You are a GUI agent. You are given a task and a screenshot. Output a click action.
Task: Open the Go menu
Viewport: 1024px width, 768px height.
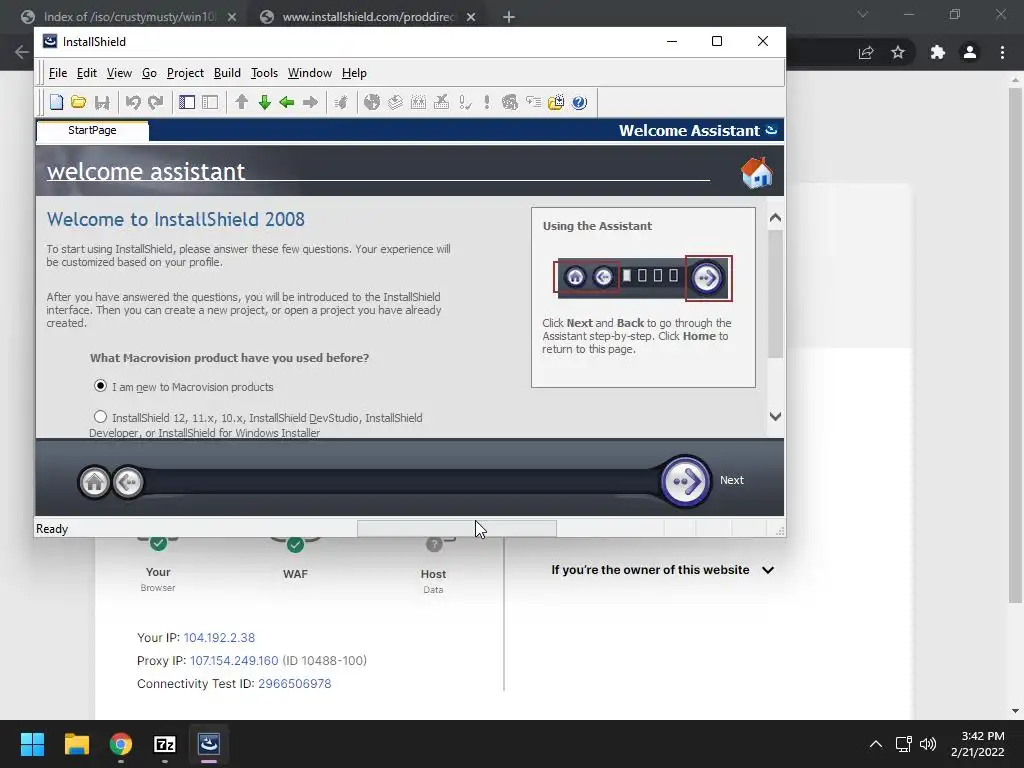tap(150, 73)
